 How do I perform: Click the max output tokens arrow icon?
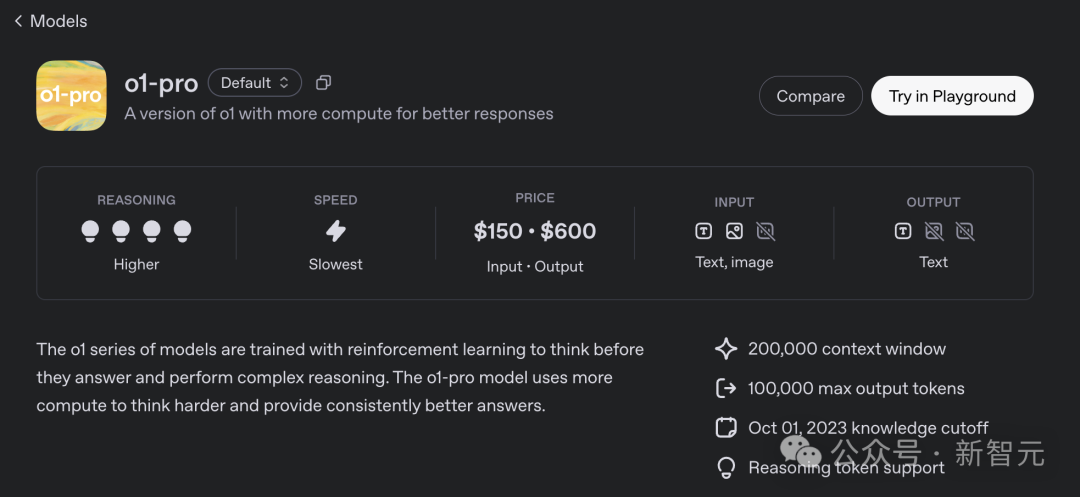(726, 388)
